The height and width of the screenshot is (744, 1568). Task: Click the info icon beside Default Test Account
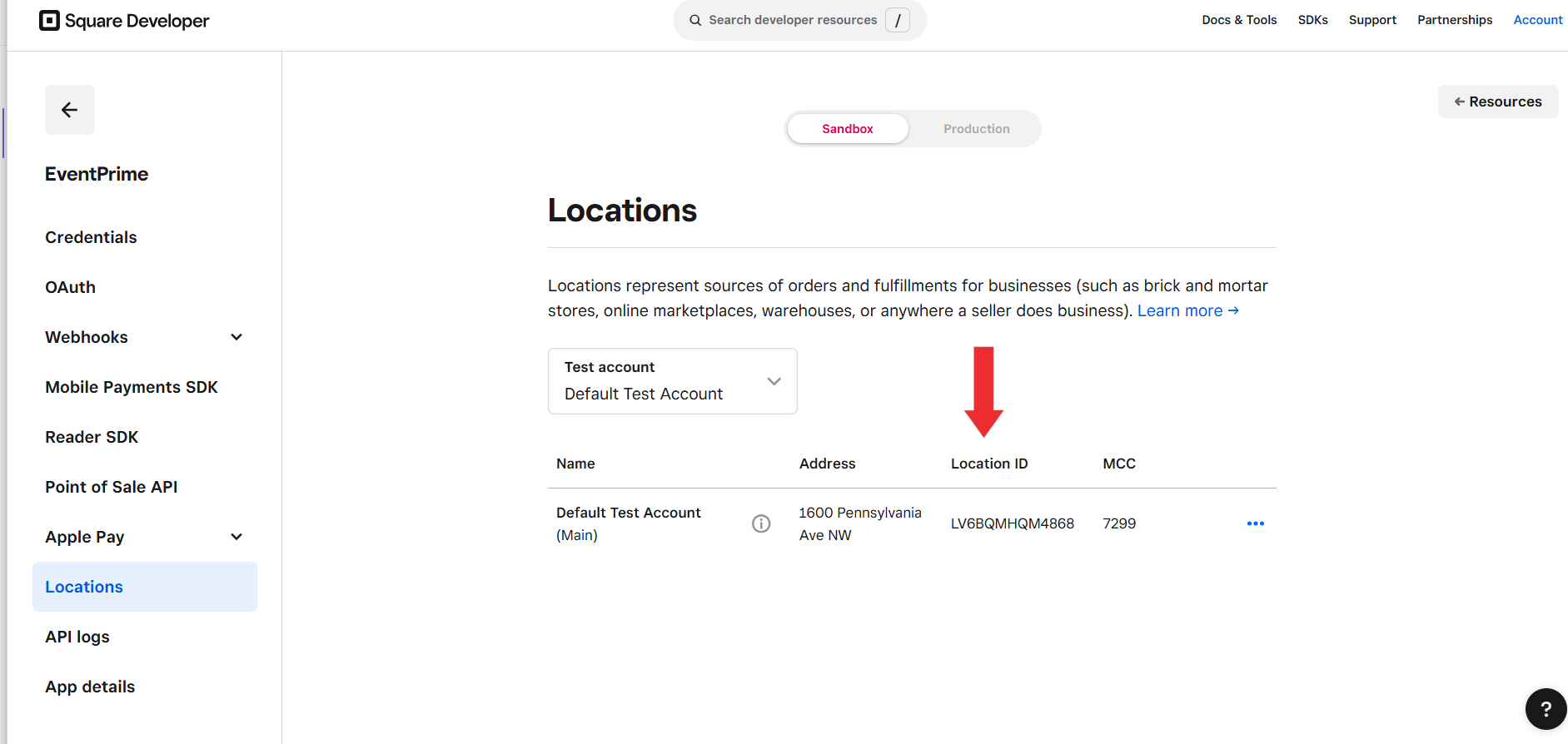tap(761, 523)
